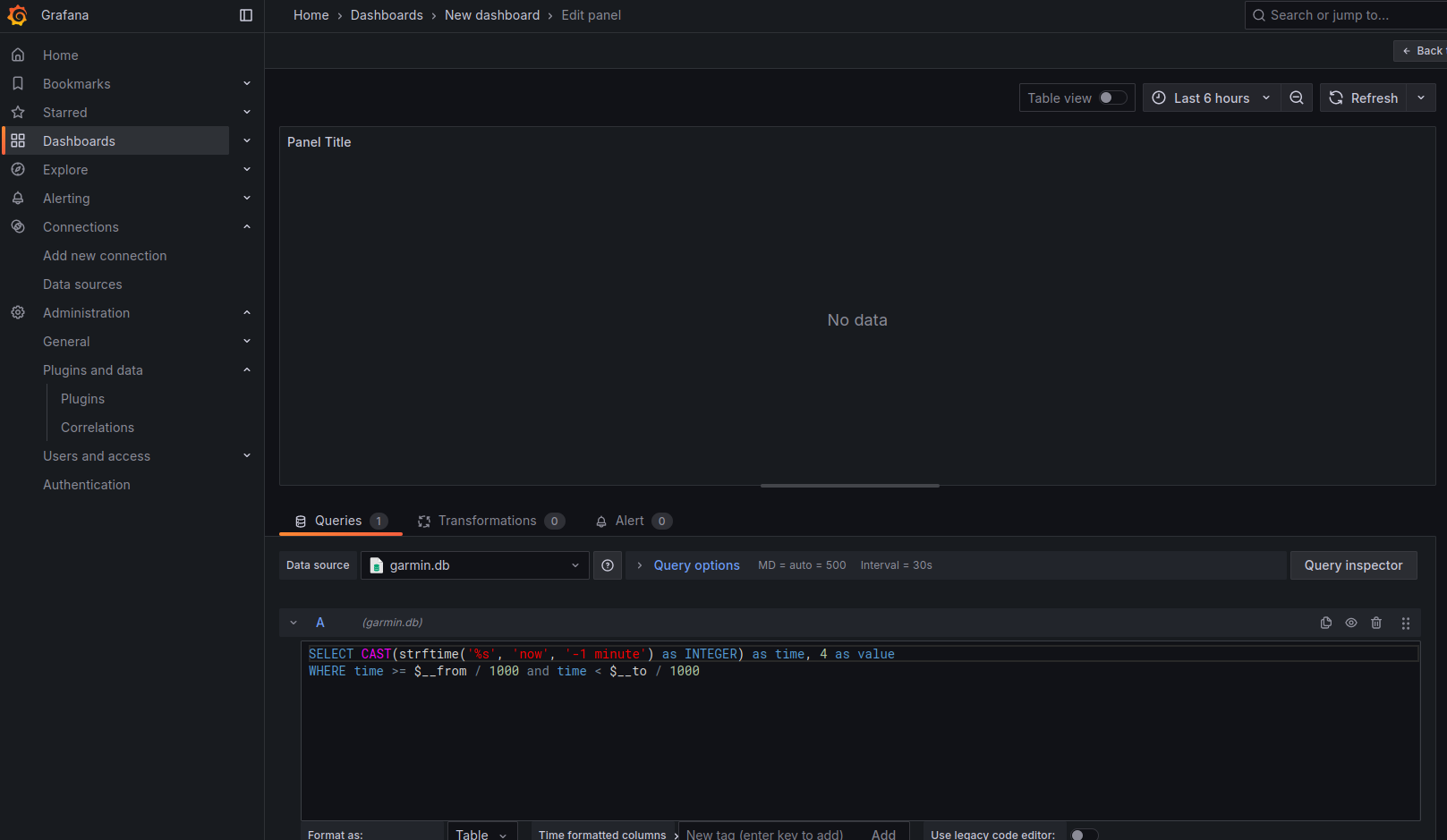Click the Connections icon in sidebar
Image resolution: width=1447 pixels, height=840 pixels.
18,227
